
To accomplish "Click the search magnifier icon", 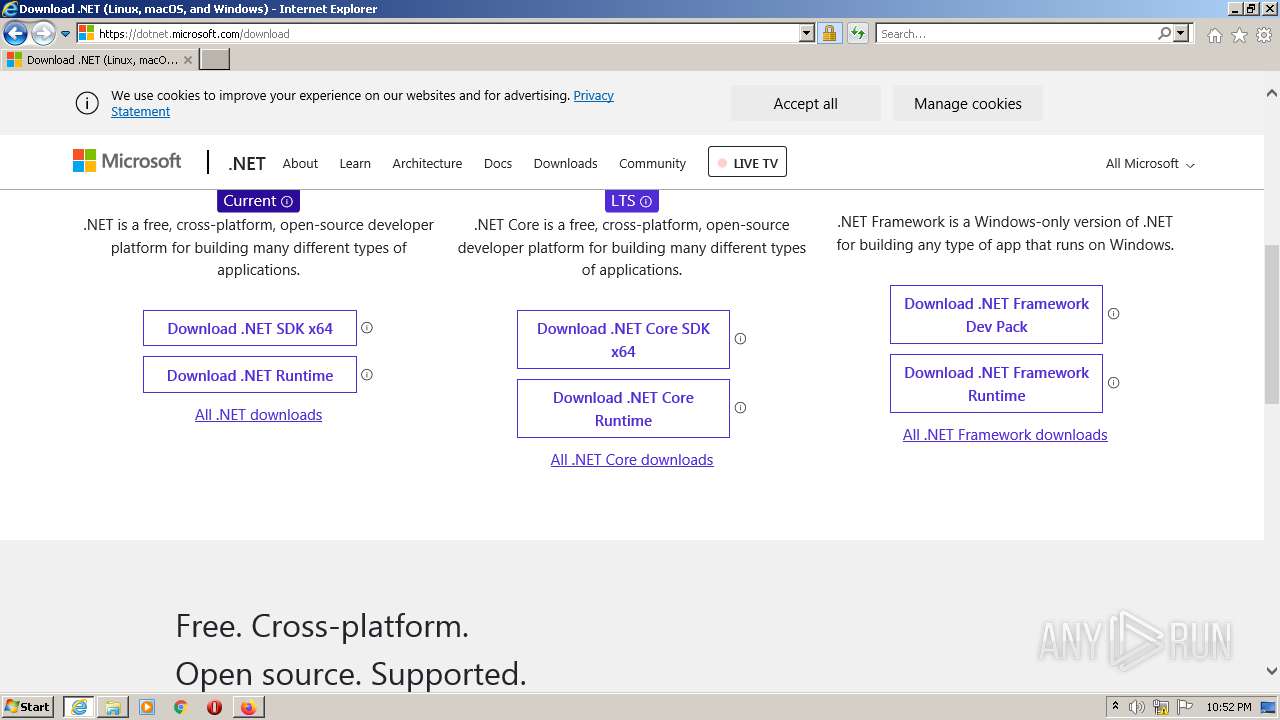I will point(1164,34).
